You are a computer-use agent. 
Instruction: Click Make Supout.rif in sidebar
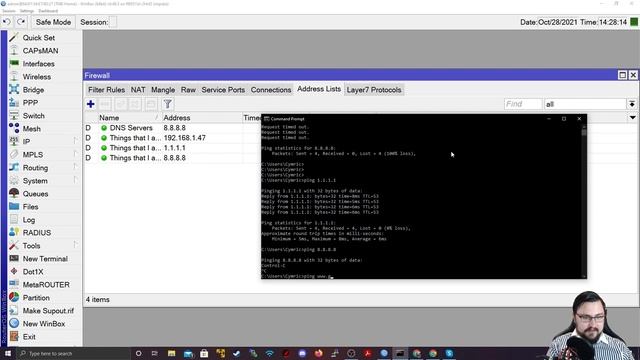coord(48,311)
